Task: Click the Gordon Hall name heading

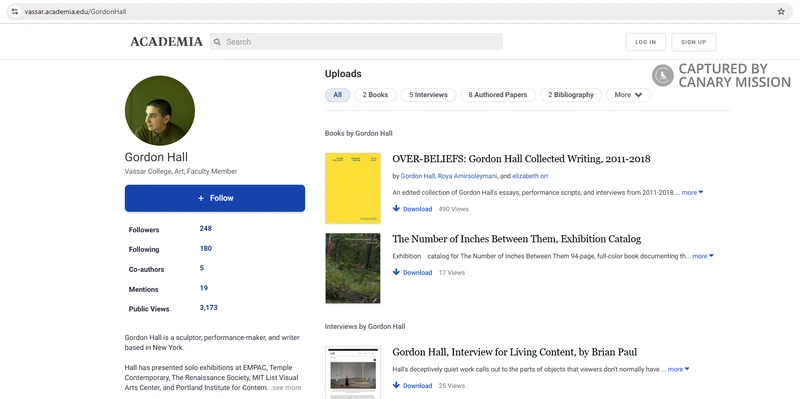Action: (x=156, y=157)
